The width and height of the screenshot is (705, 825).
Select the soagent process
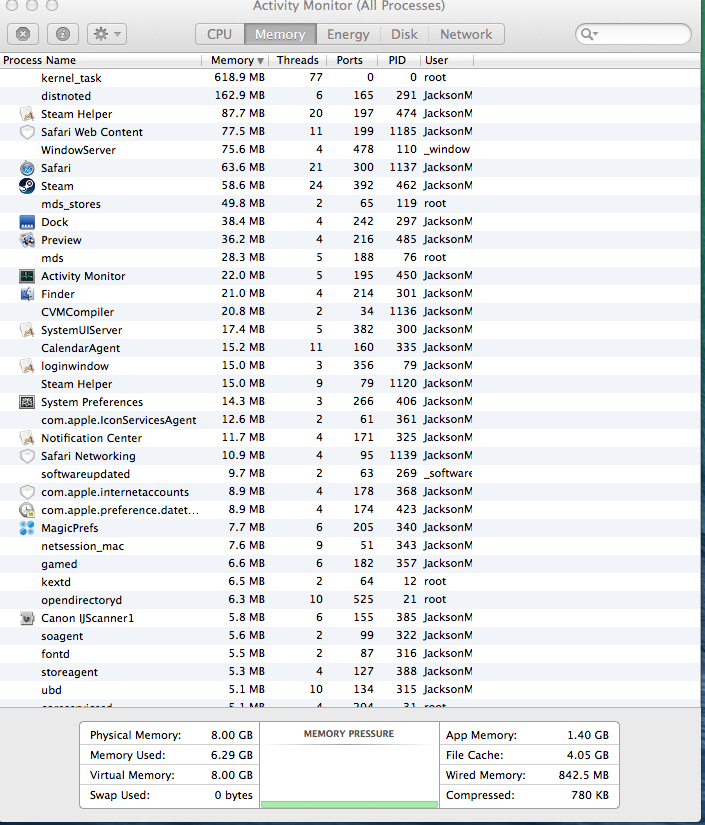click(352, 636)
